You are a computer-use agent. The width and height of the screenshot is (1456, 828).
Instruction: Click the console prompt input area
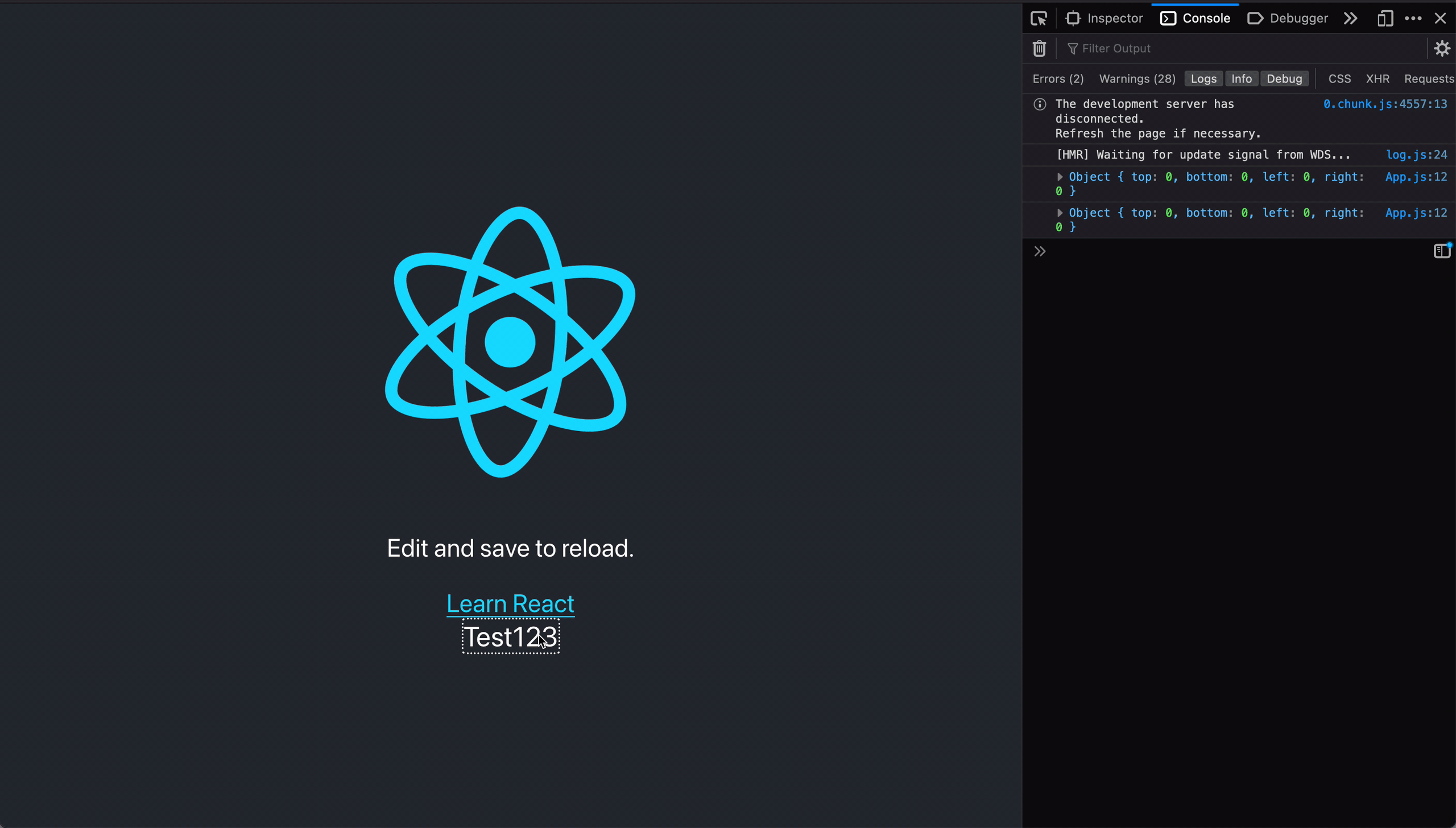1240,250
